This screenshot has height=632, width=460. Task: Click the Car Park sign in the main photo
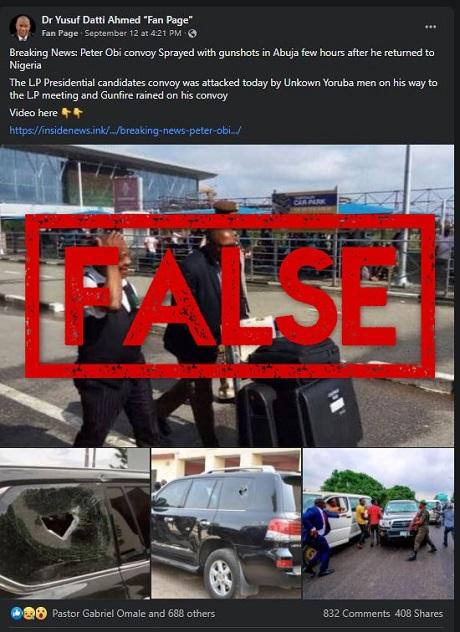coord(305,201)
